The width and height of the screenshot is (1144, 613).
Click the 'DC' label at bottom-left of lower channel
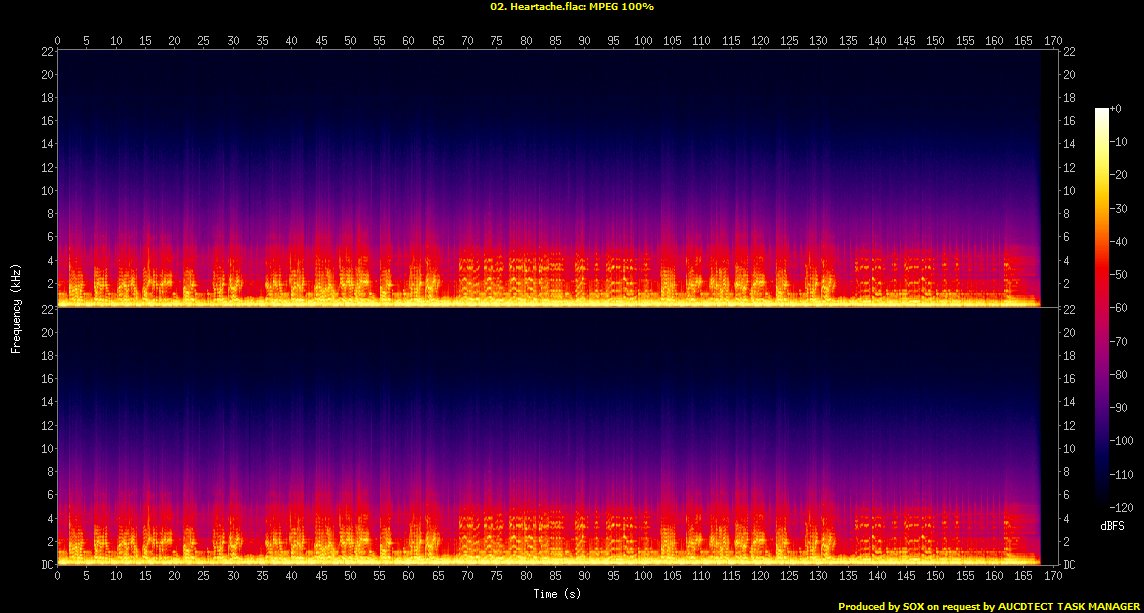click(46, 565)
